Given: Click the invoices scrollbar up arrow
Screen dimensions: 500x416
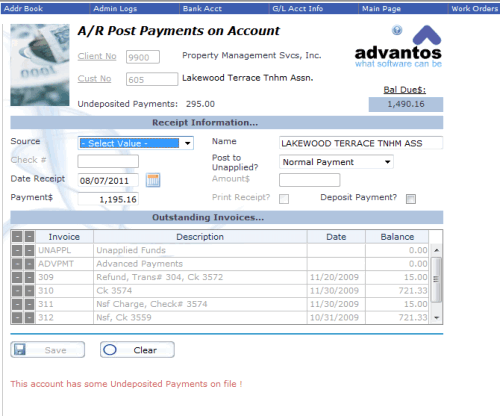Looking at the screenshot, I should pos(436,250).
